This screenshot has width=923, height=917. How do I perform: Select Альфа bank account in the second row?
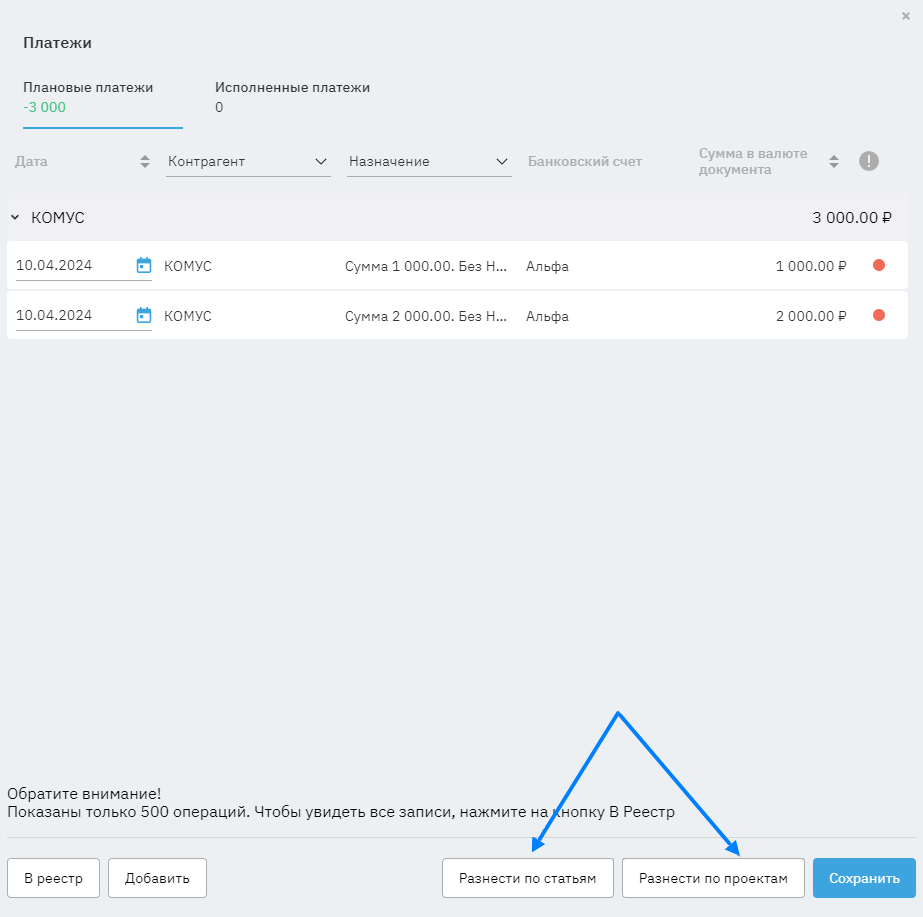pos(547,316)
